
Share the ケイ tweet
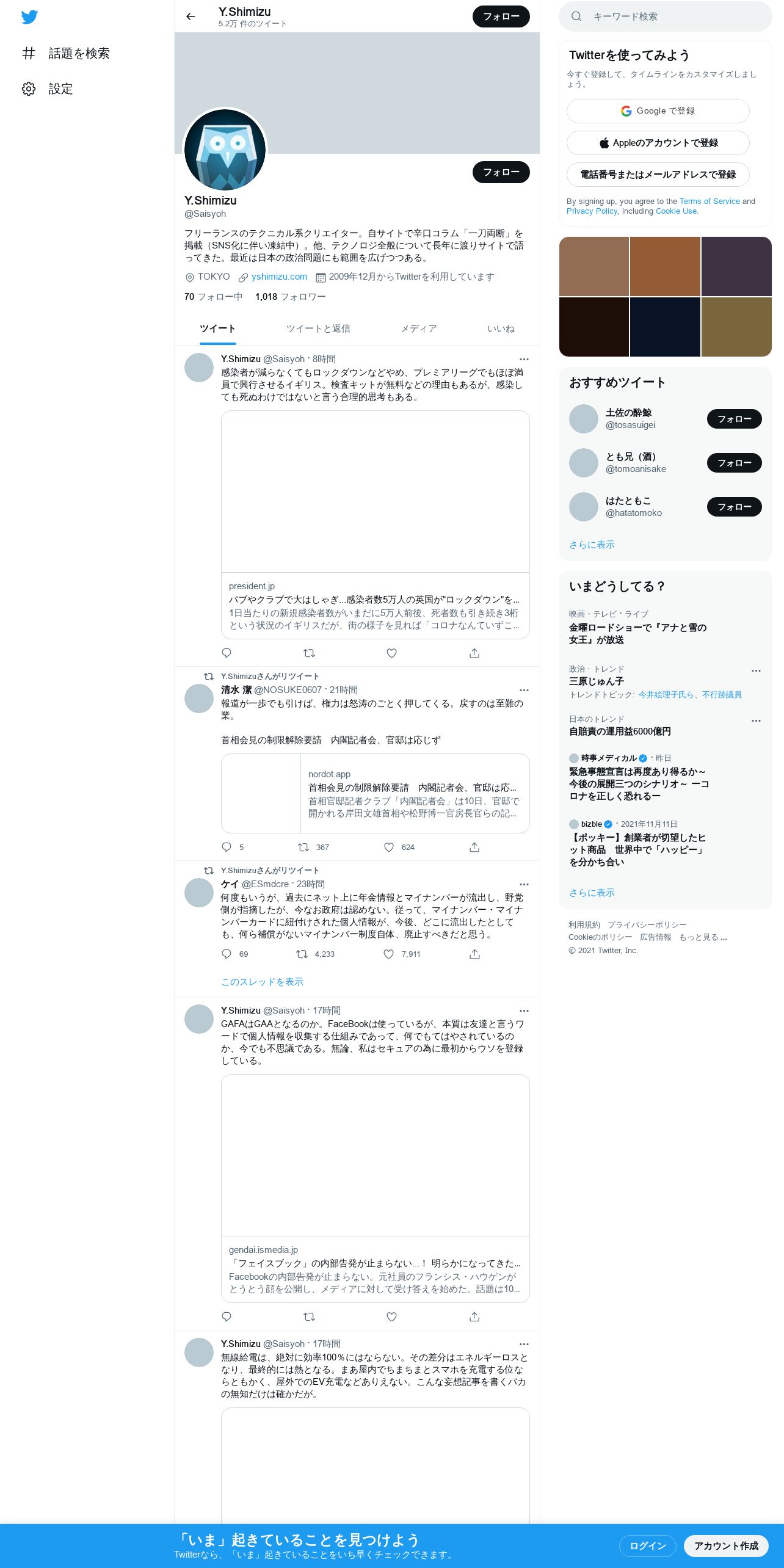point(474,954)
